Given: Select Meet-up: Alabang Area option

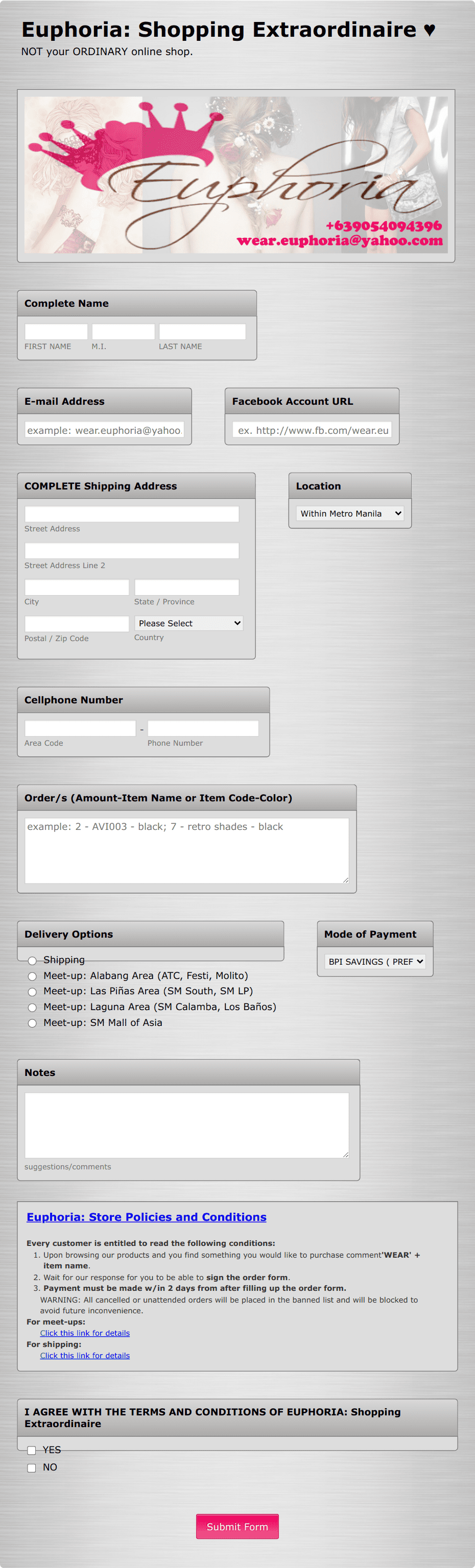Looking at the screenshot, I should 32,976.
